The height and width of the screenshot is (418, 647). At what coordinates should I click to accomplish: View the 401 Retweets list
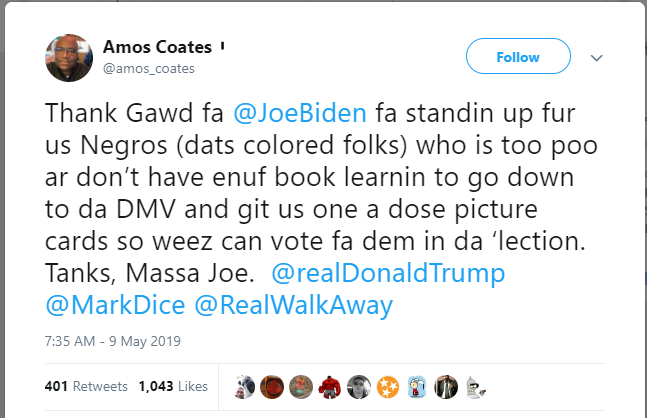pos(86,386)
